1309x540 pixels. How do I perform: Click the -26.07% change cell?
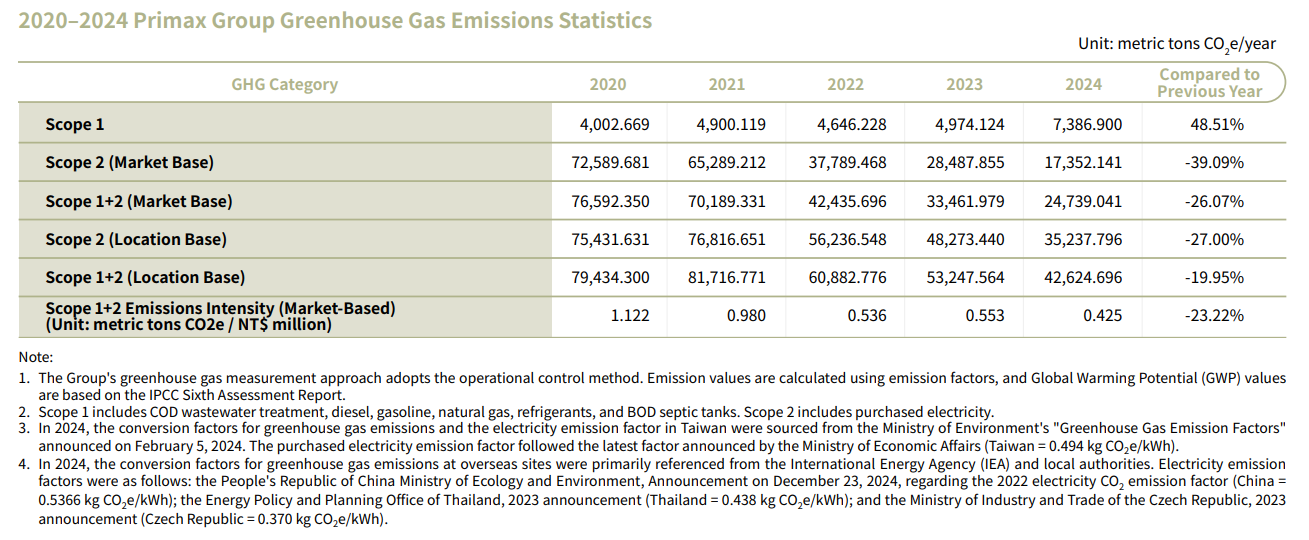[1214, 201]
